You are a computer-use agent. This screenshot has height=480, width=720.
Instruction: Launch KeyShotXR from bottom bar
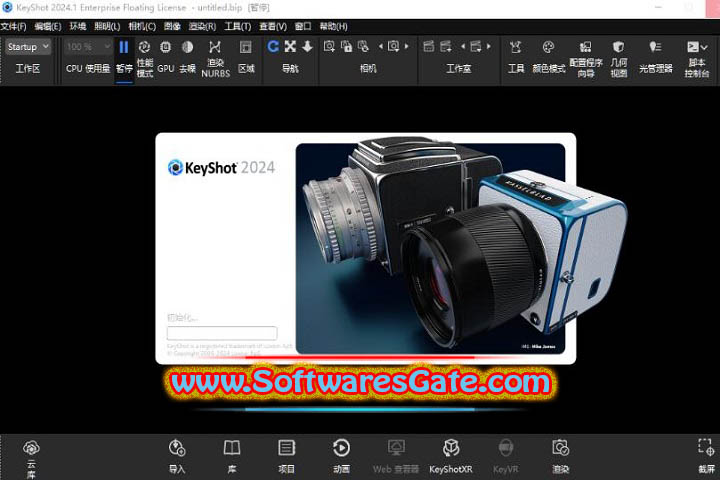(451, 457)
